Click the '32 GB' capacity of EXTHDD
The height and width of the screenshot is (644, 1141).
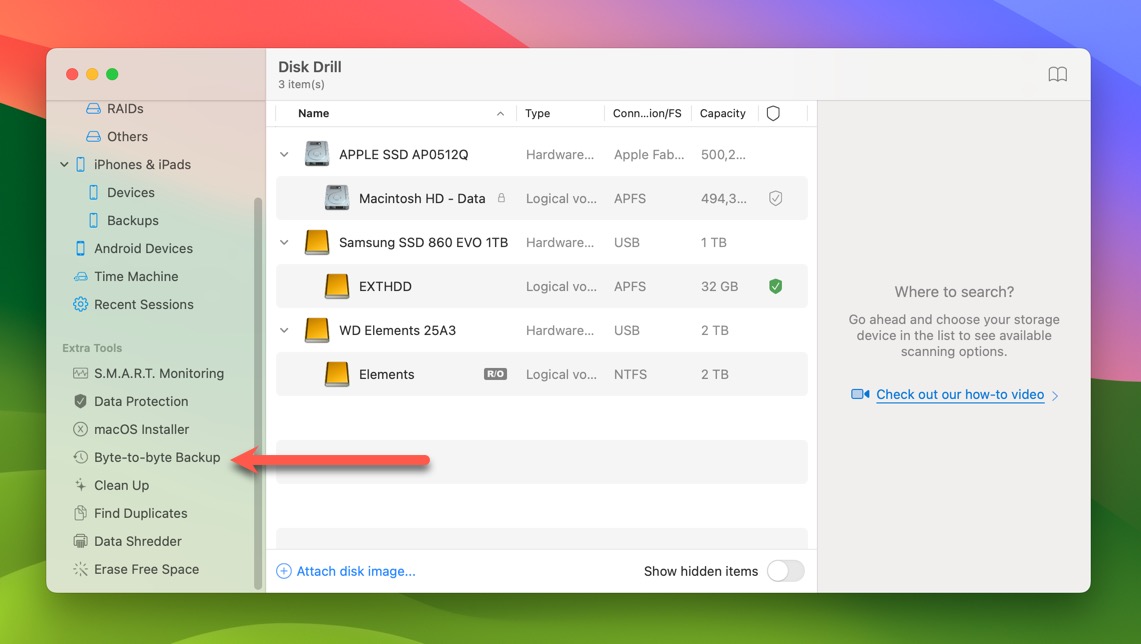click(x=720, y=286)
